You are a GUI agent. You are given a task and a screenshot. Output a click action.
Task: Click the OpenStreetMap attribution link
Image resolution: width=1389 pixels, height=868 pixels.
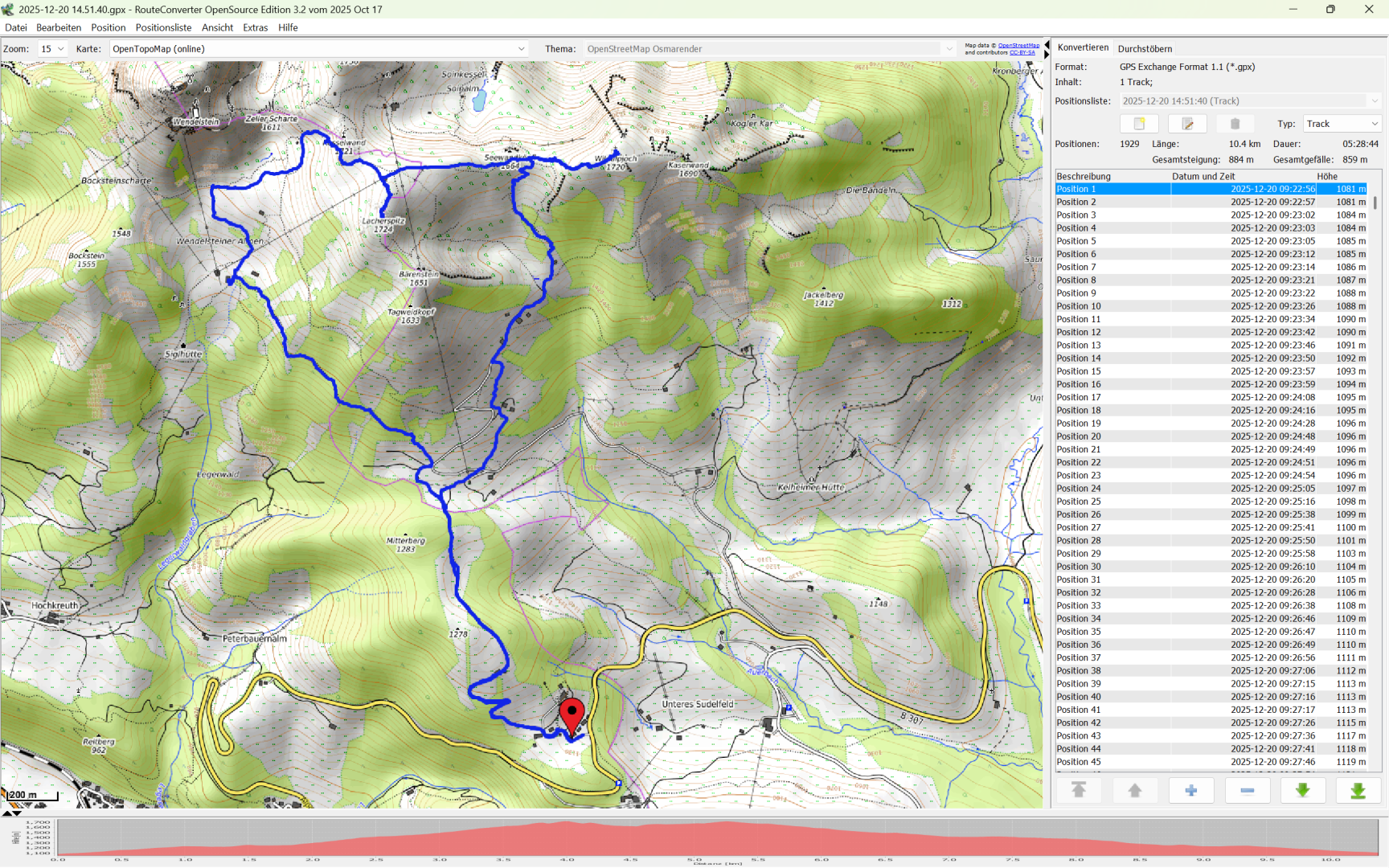point(1018,46)
